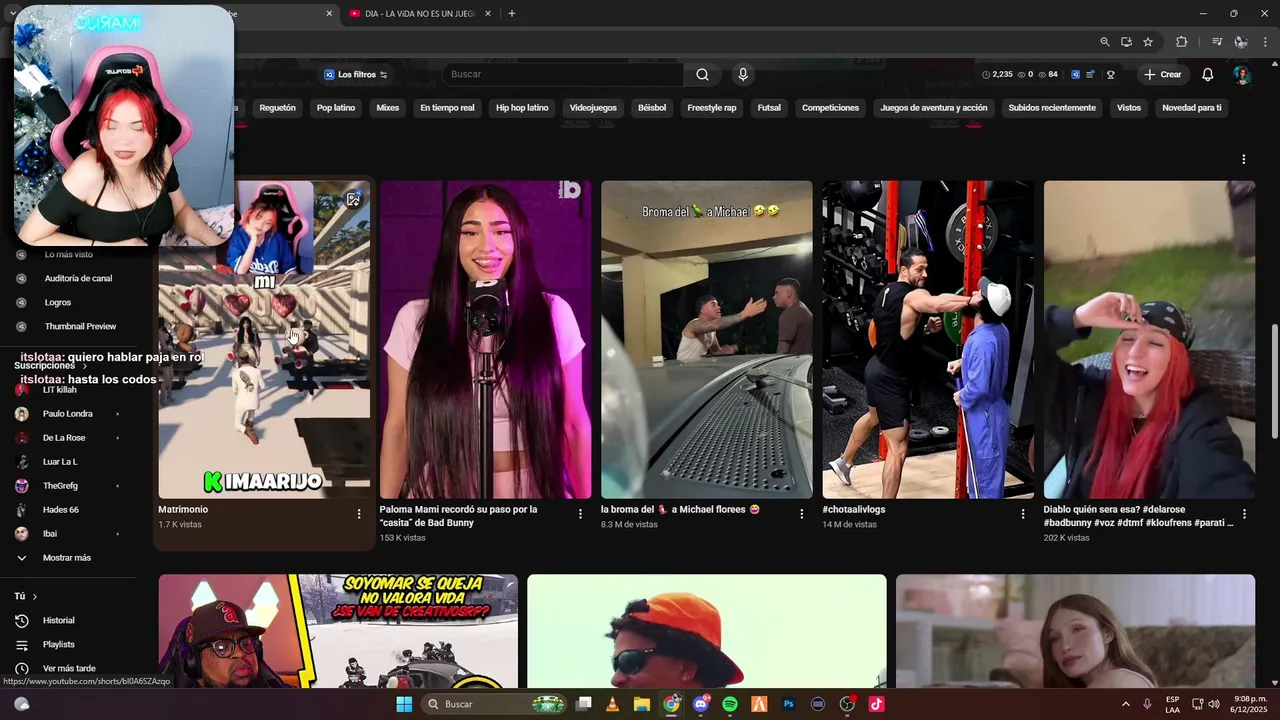1280x720 pixels.
Task: Open options for Diablo quién sera esa short
Action: 1244,514
